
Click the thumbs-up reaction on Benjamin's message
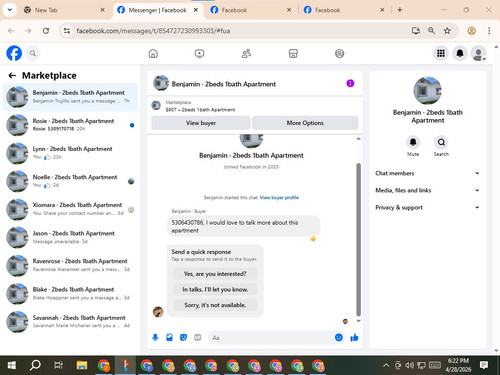[313, 238]
